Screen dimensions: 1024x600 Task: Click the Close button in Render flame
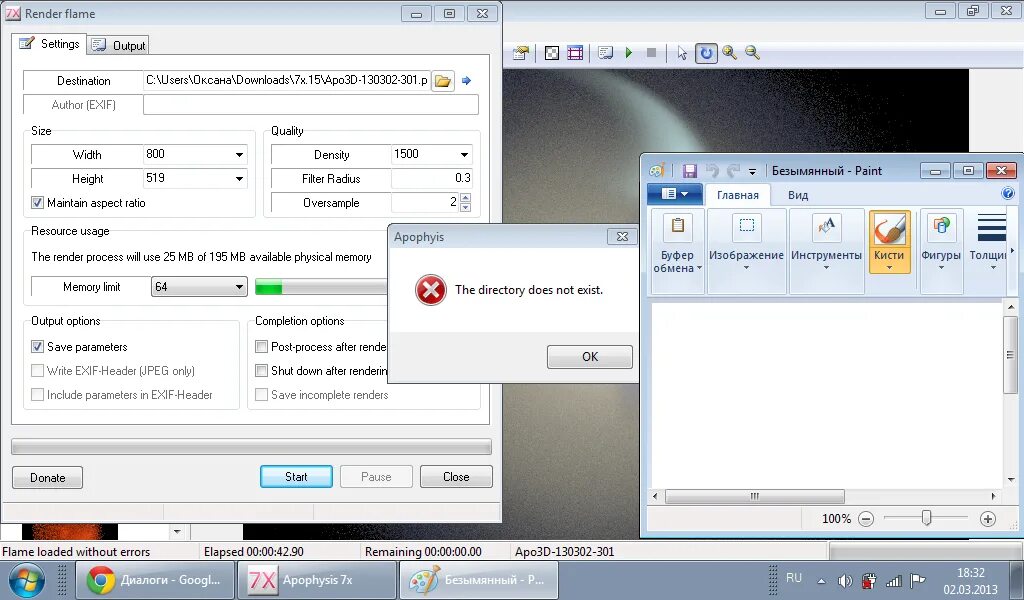pos(456,477)
